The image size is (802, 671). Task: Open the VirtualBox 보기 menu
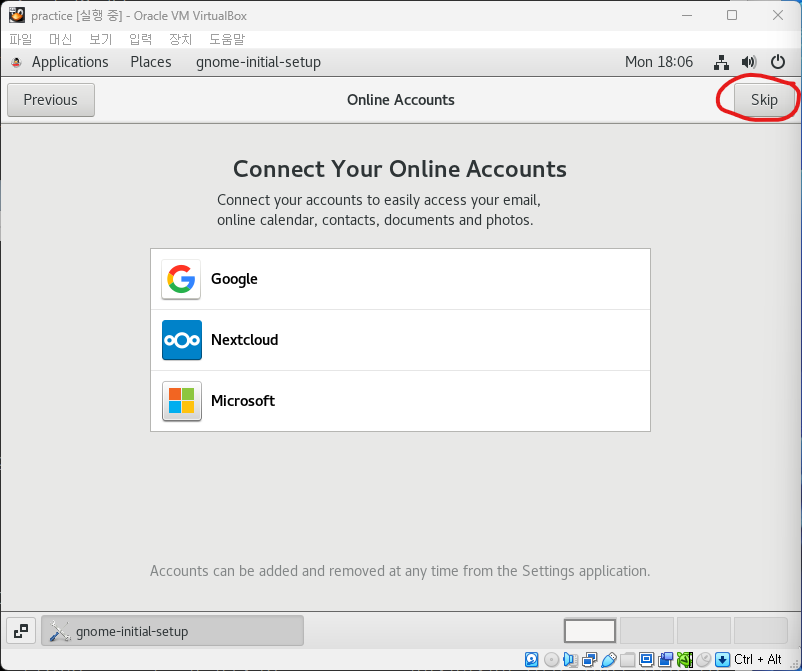click(x=100, y=39)
